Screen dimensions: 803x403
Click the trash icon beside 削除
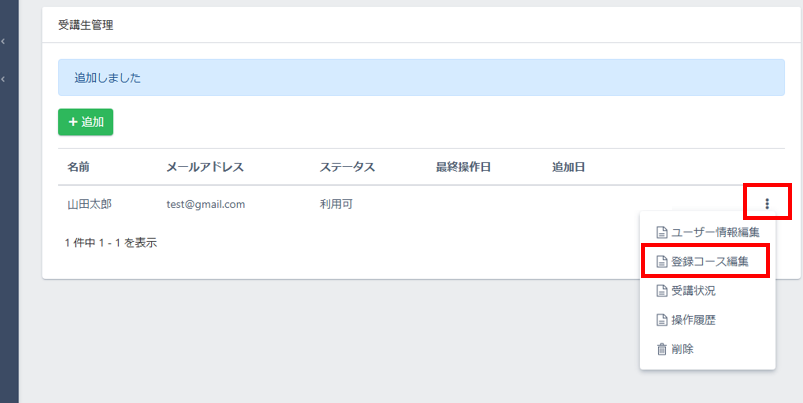pos(661,349)
